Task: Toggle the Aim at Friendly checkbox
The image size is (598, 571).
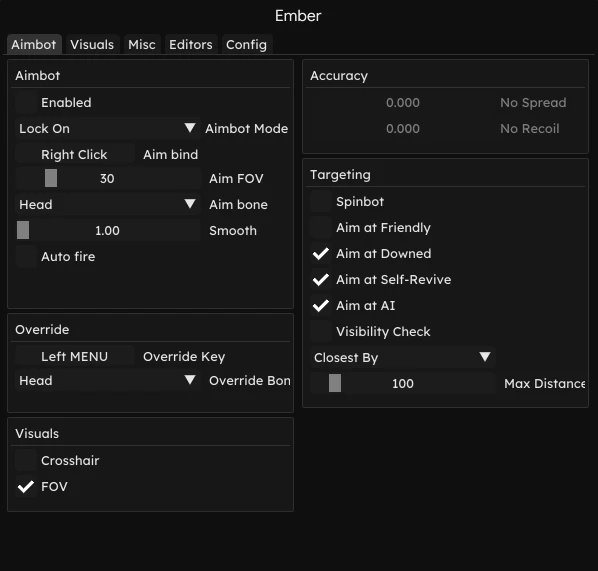Action: (x=321, y=228)
